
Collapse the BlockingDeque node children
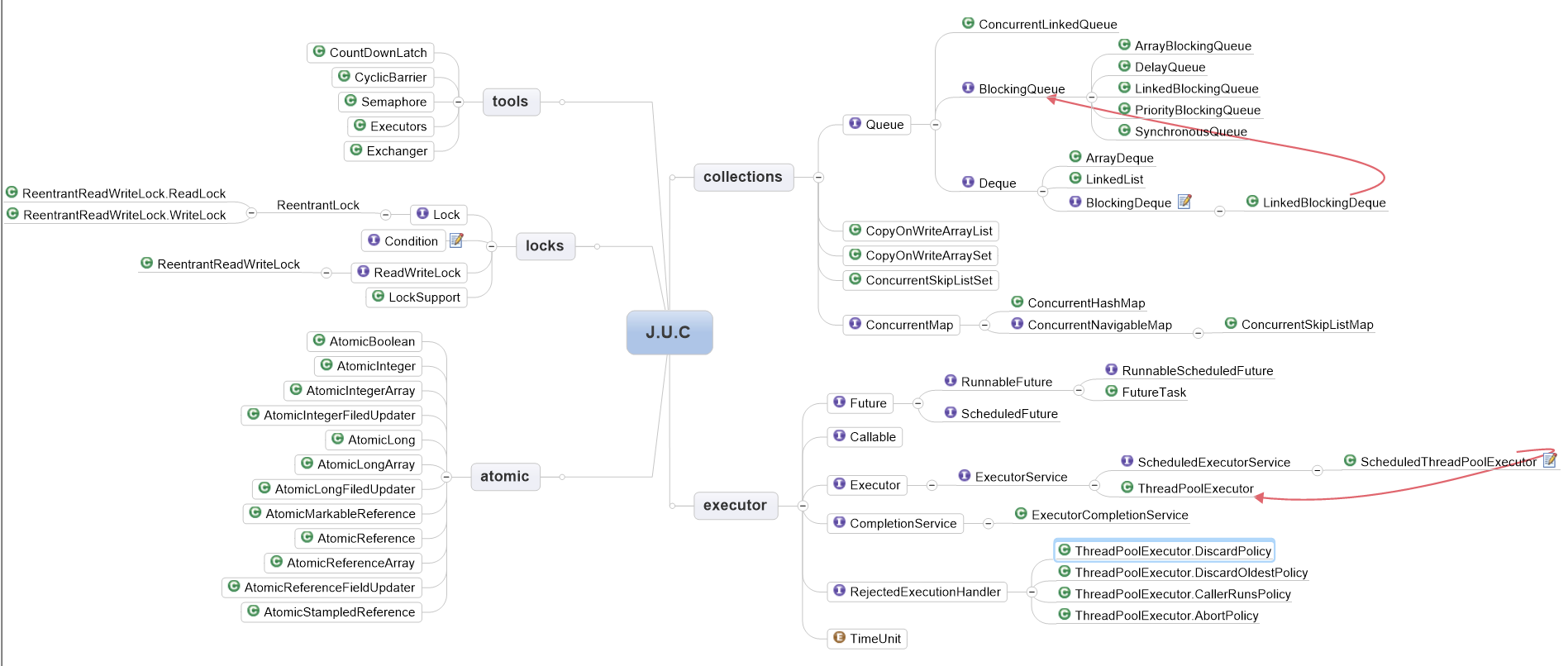coord(1219,212)
